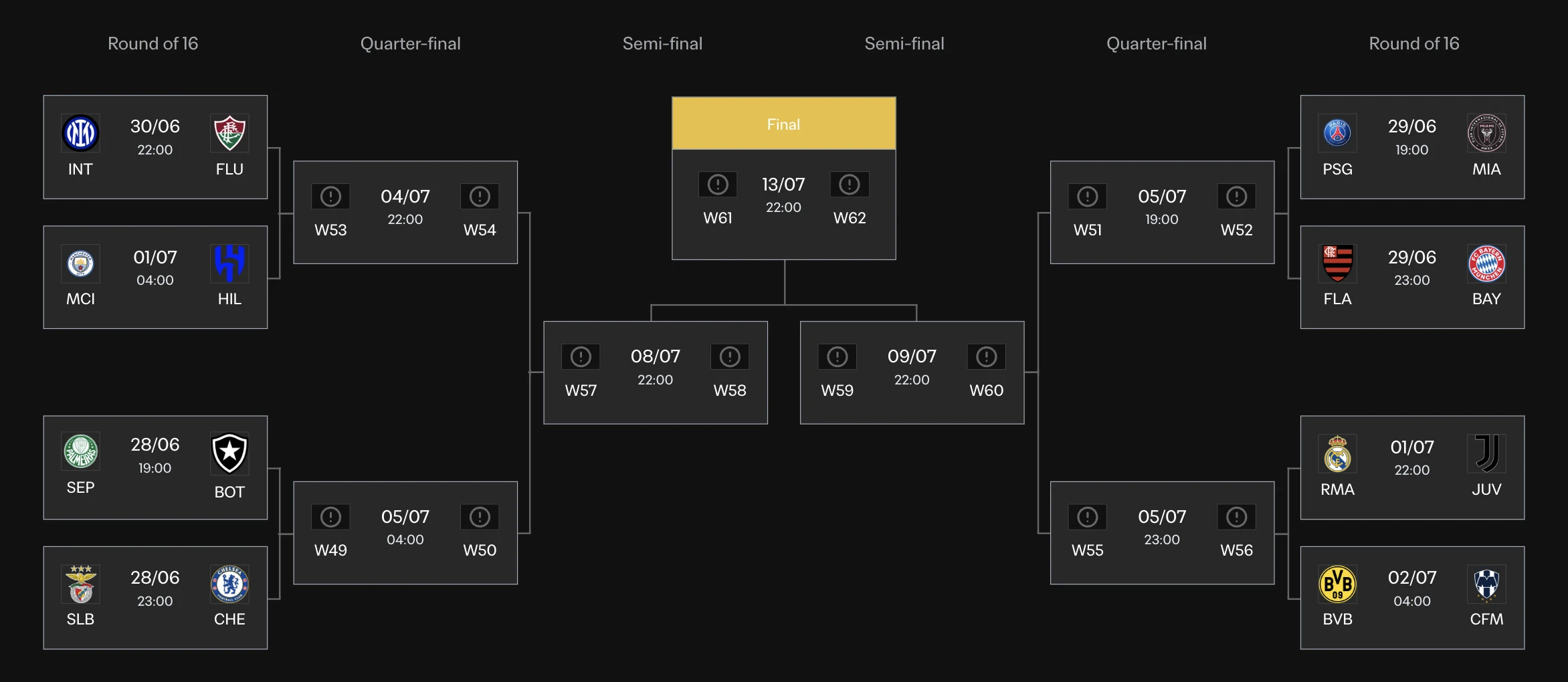Screen dimensions: 1568x682
Task: Click the W49 placeholder icon
Action: click(330, 517)
